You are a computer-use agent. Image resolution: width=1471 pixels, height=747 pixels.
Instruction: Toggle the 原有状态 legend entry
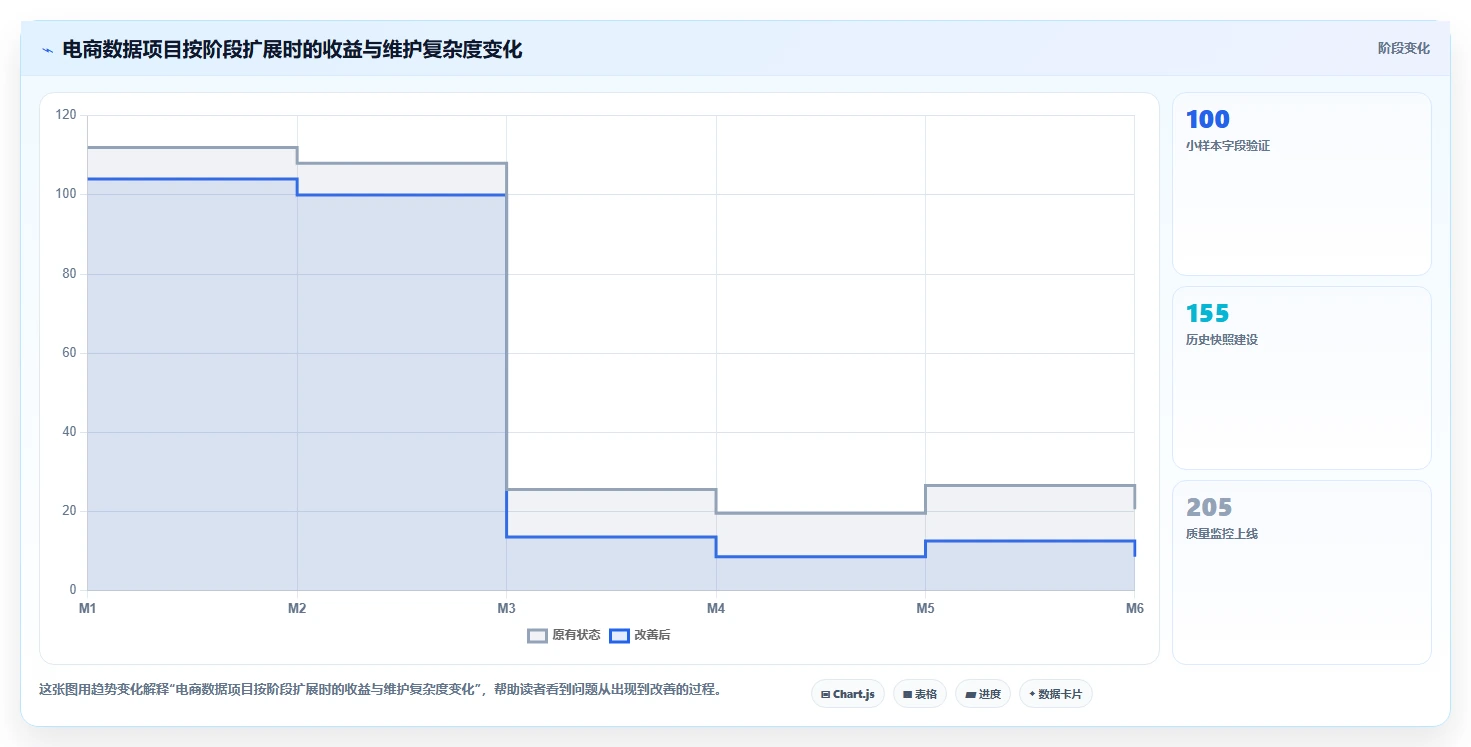[564, 635]
